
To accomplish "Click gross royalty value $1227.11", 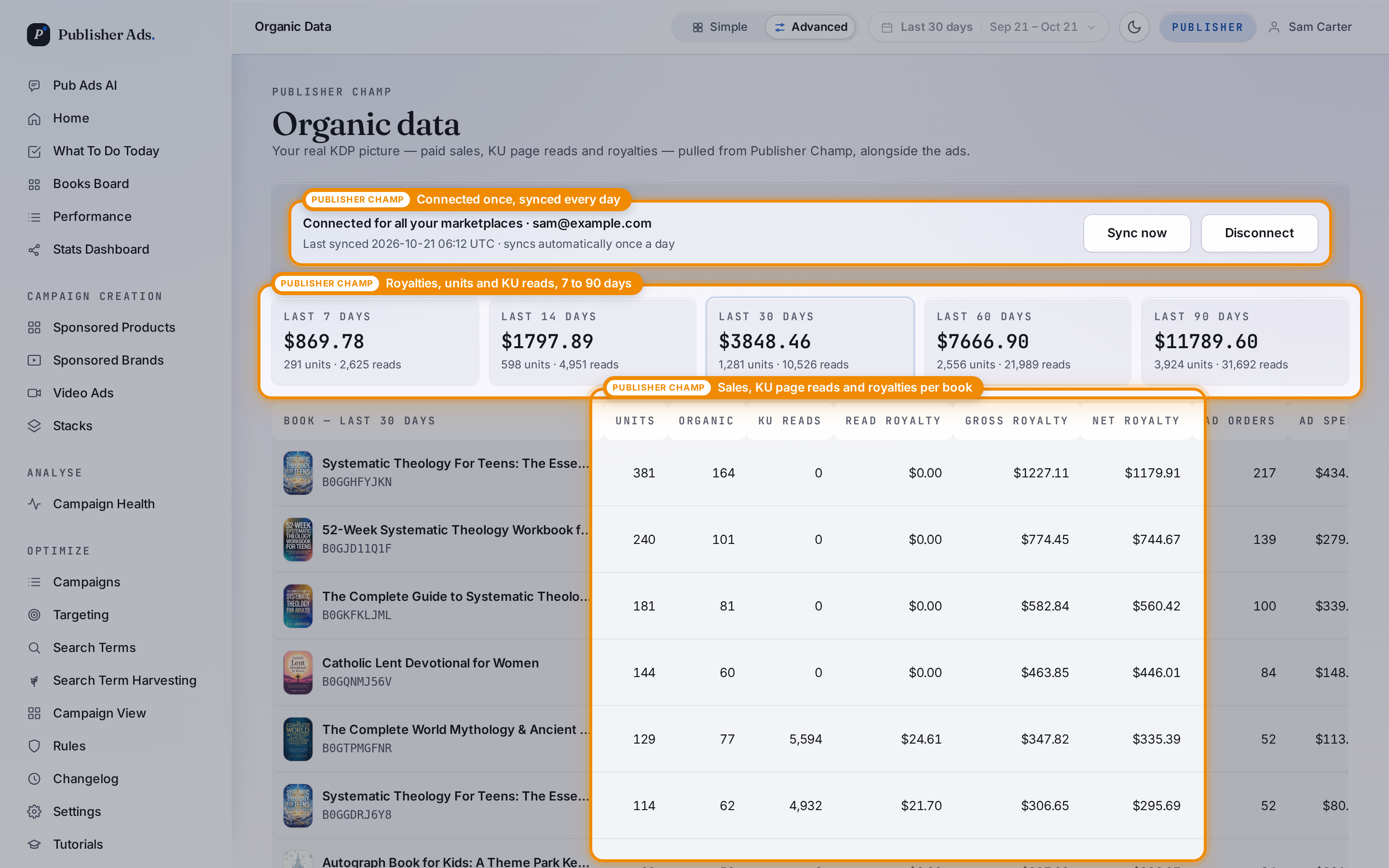I will pyautogui.click(x=1041, y=473).
